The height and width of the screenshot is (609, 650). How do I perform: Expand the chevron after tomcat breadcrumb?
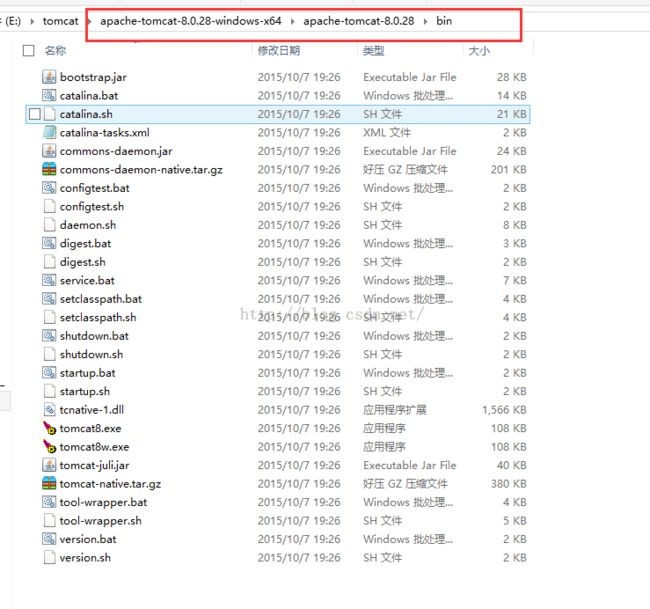pyautogui.click(x=89, y=21)
